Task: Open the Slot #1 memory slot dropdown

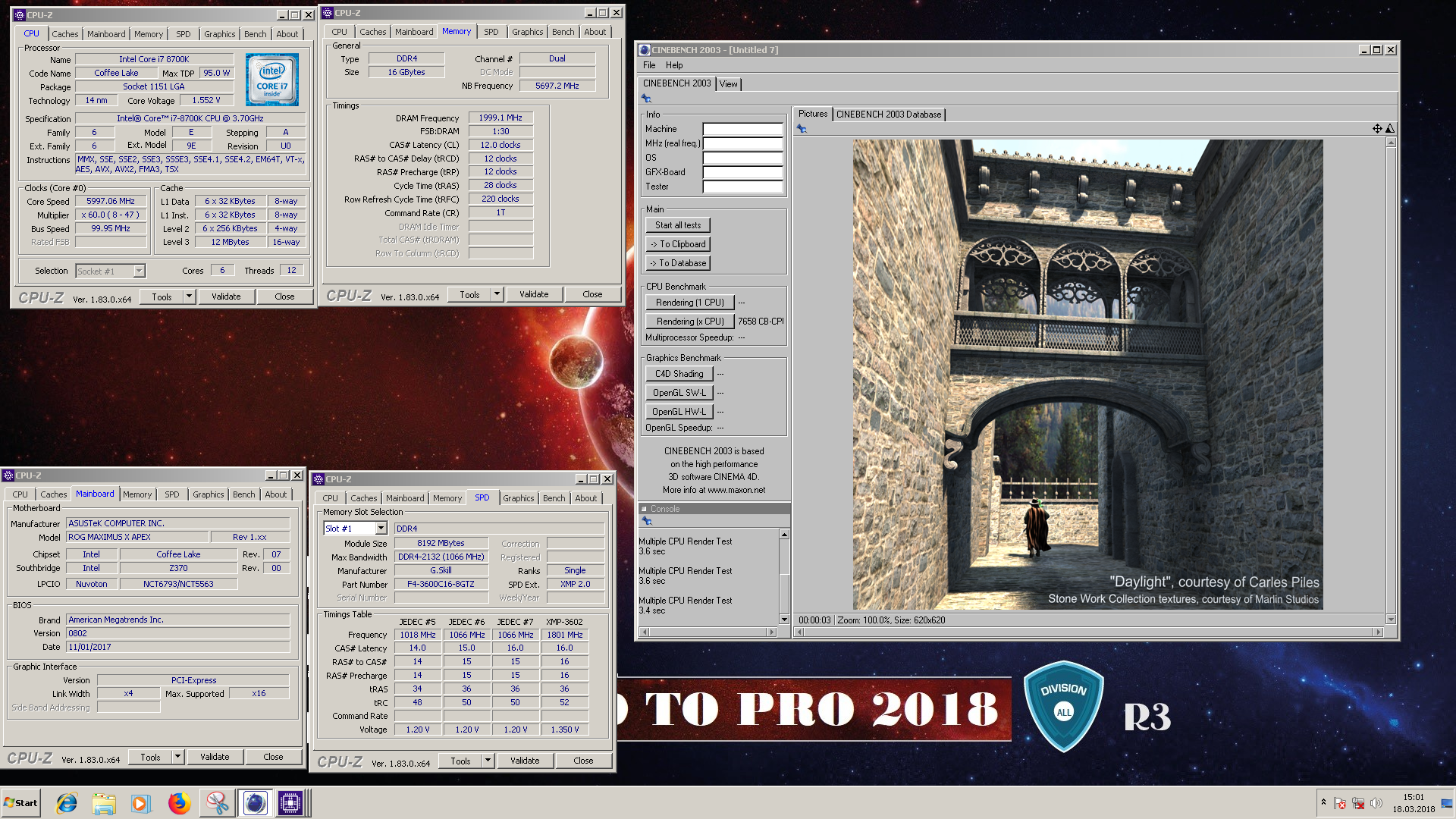Action: click(381, 529)
